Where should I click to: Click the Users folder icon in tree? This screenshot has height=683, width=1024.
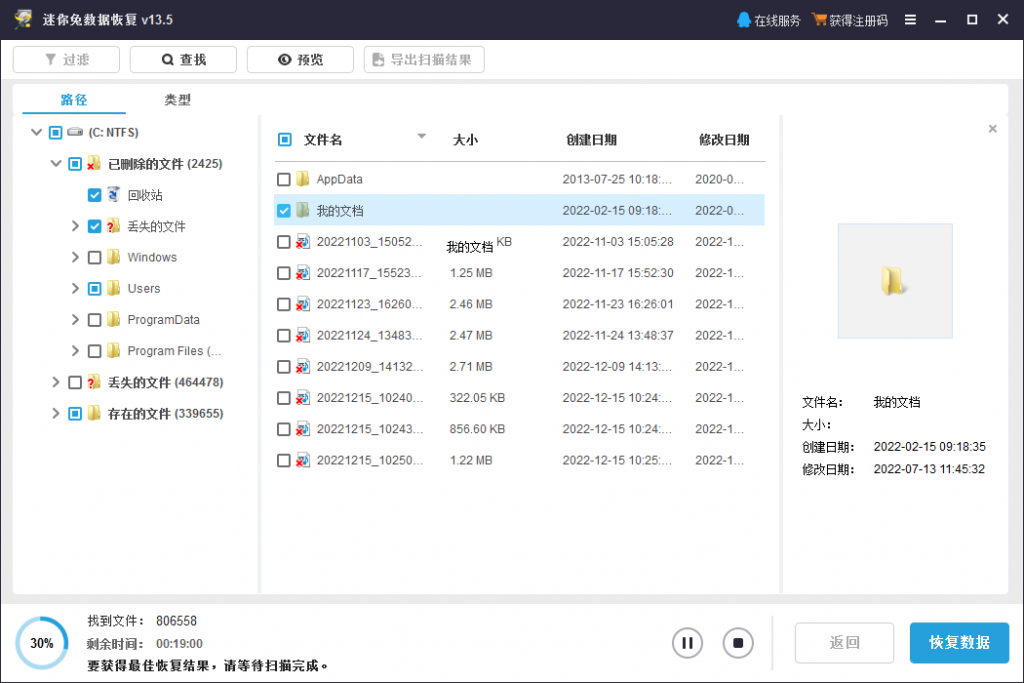pos(114,288)
